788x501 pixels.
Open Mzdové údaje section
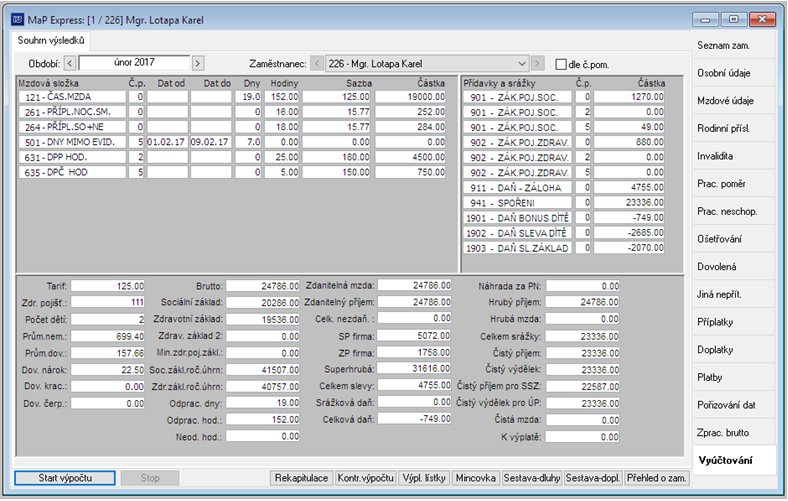click(x=734, y=101)
